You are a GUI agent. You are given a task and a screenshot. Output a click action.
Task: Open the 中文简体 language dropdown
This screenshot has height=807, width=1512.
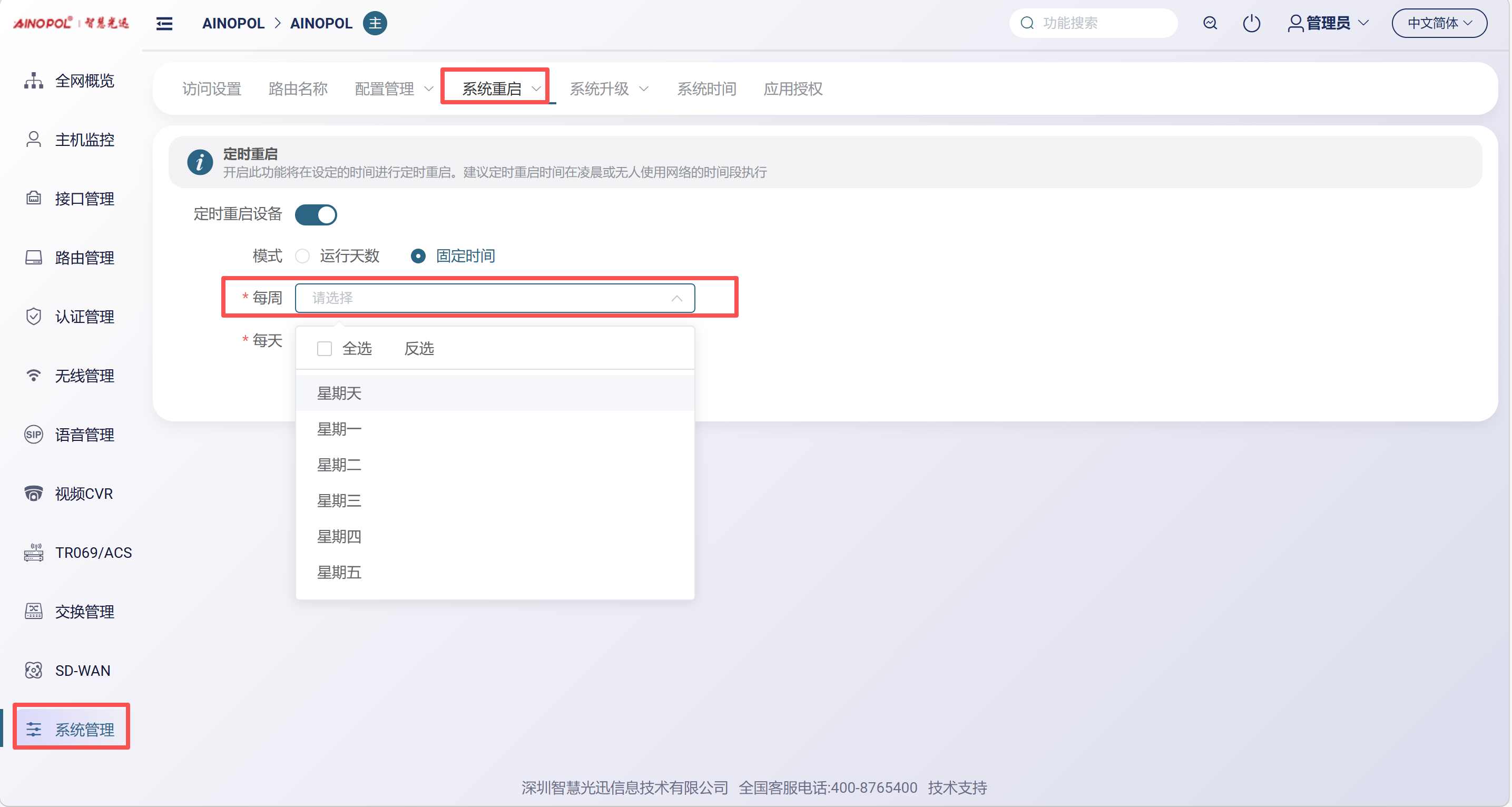[1439, 24]
